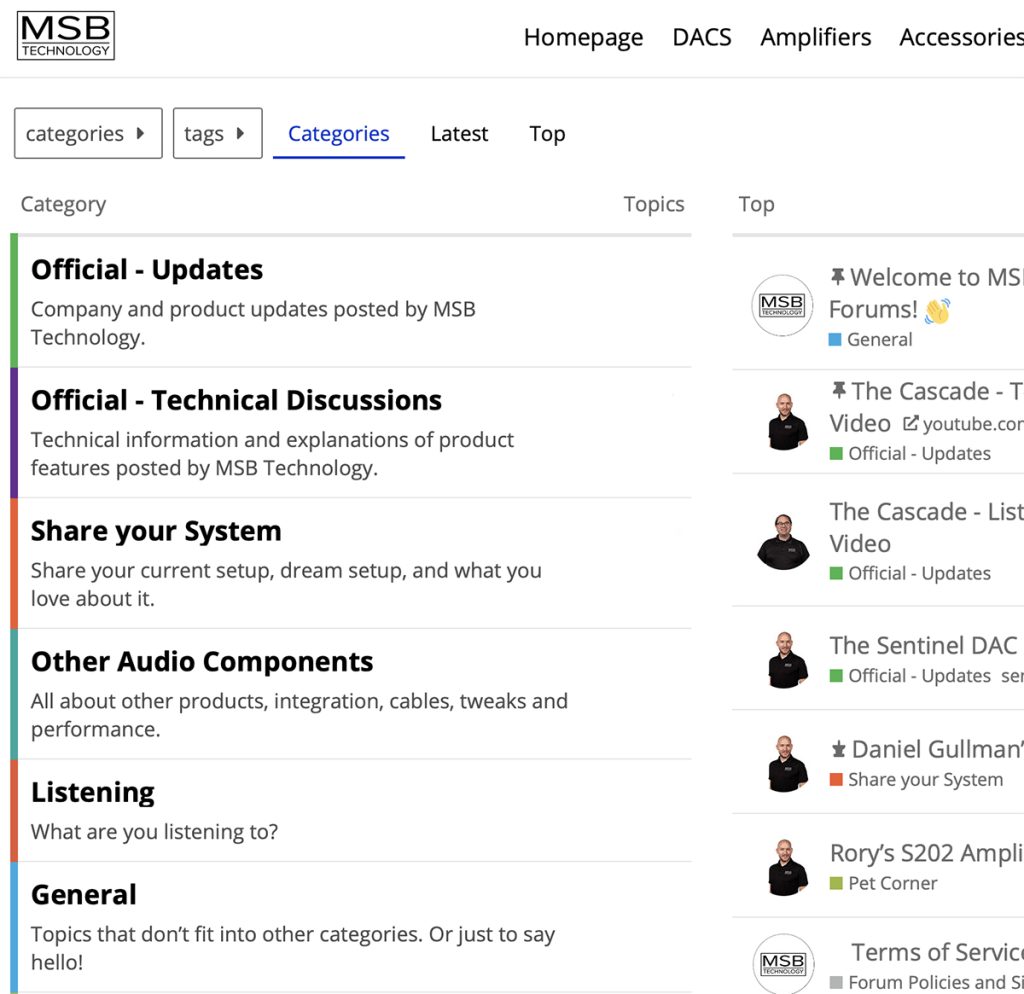This screenshot has height=994, width=1024.
Task: Open the Terms of Service topic
Action: coord(937,952)
